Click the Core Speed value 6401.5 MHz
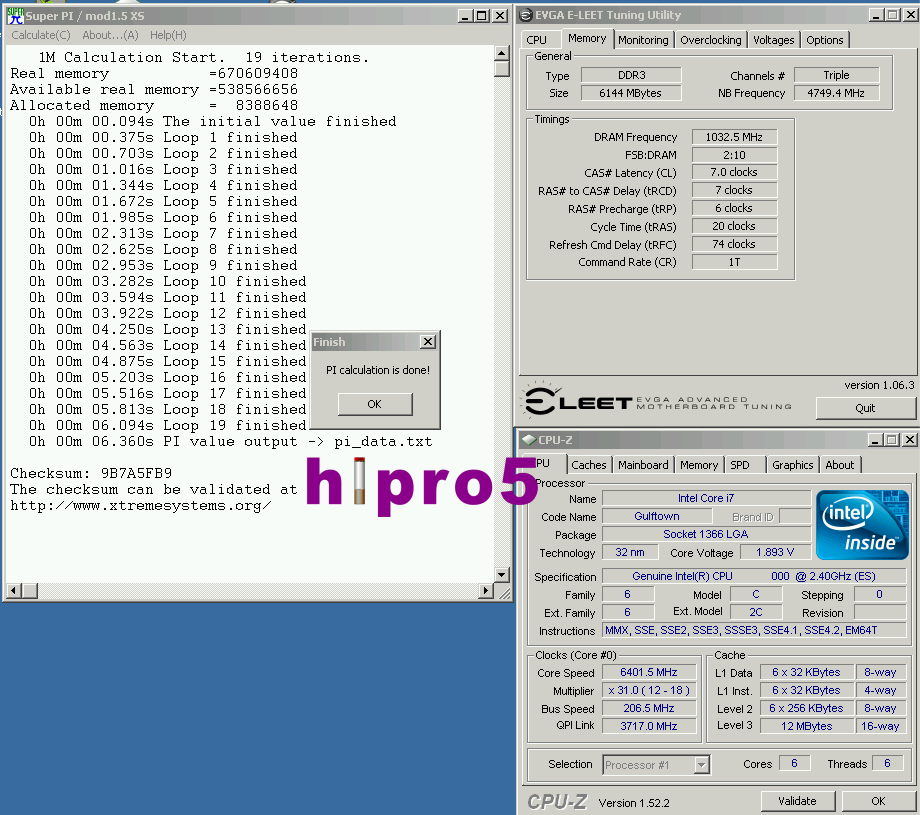920x815 pixels. pyautogui.click(x=649, y=672)
